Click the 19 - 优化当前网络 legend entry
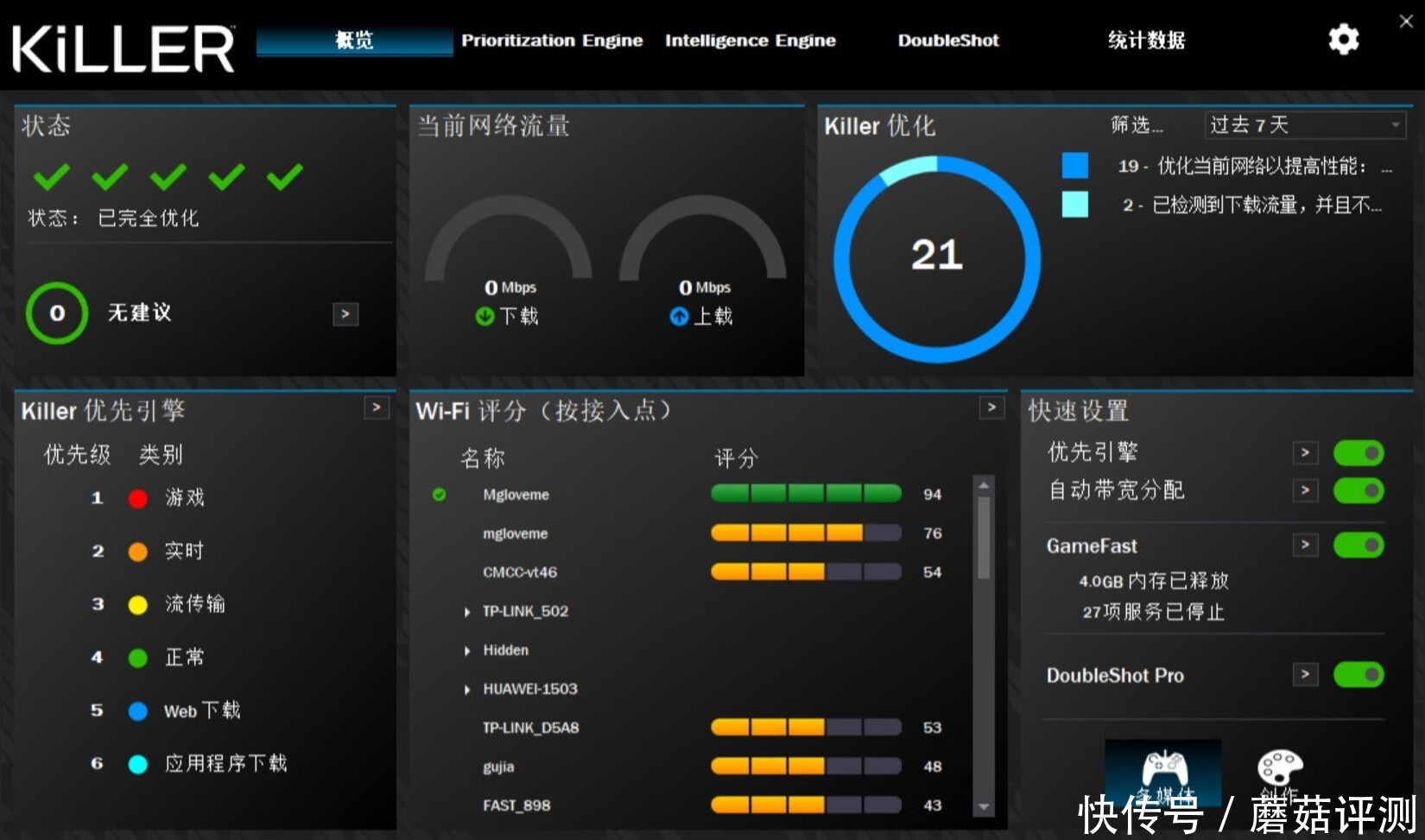Screen dimensions: 1425x840 (1255, 166)
